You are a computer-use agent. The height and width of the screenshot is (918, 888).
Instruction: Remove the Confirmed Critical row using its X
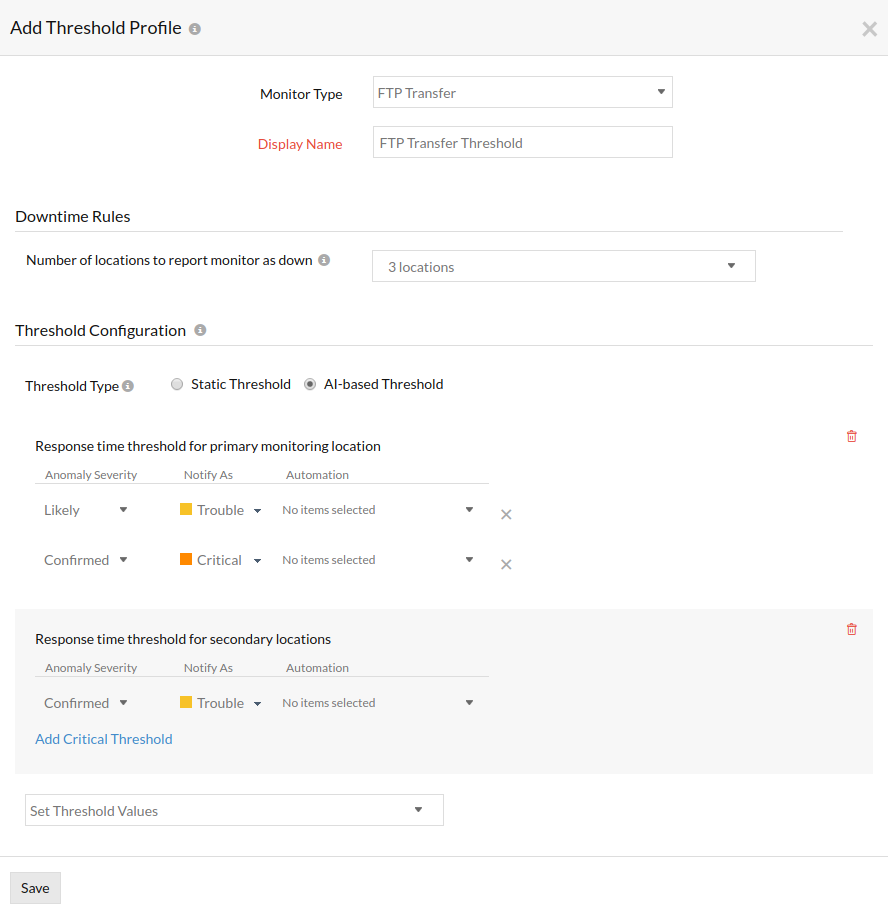506,564
